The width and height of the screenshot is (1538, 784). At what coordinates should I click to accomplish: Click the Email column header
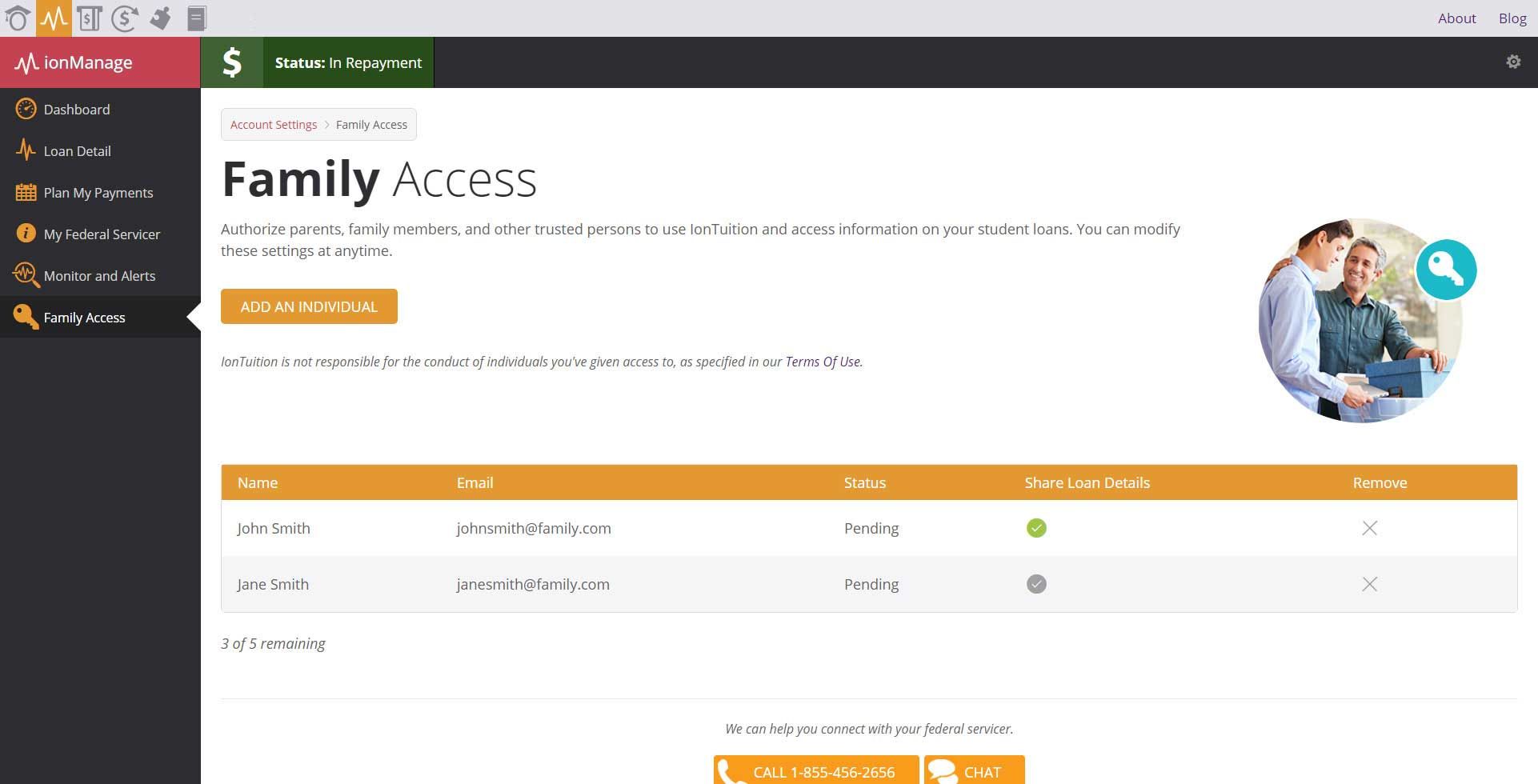(475, 482)
